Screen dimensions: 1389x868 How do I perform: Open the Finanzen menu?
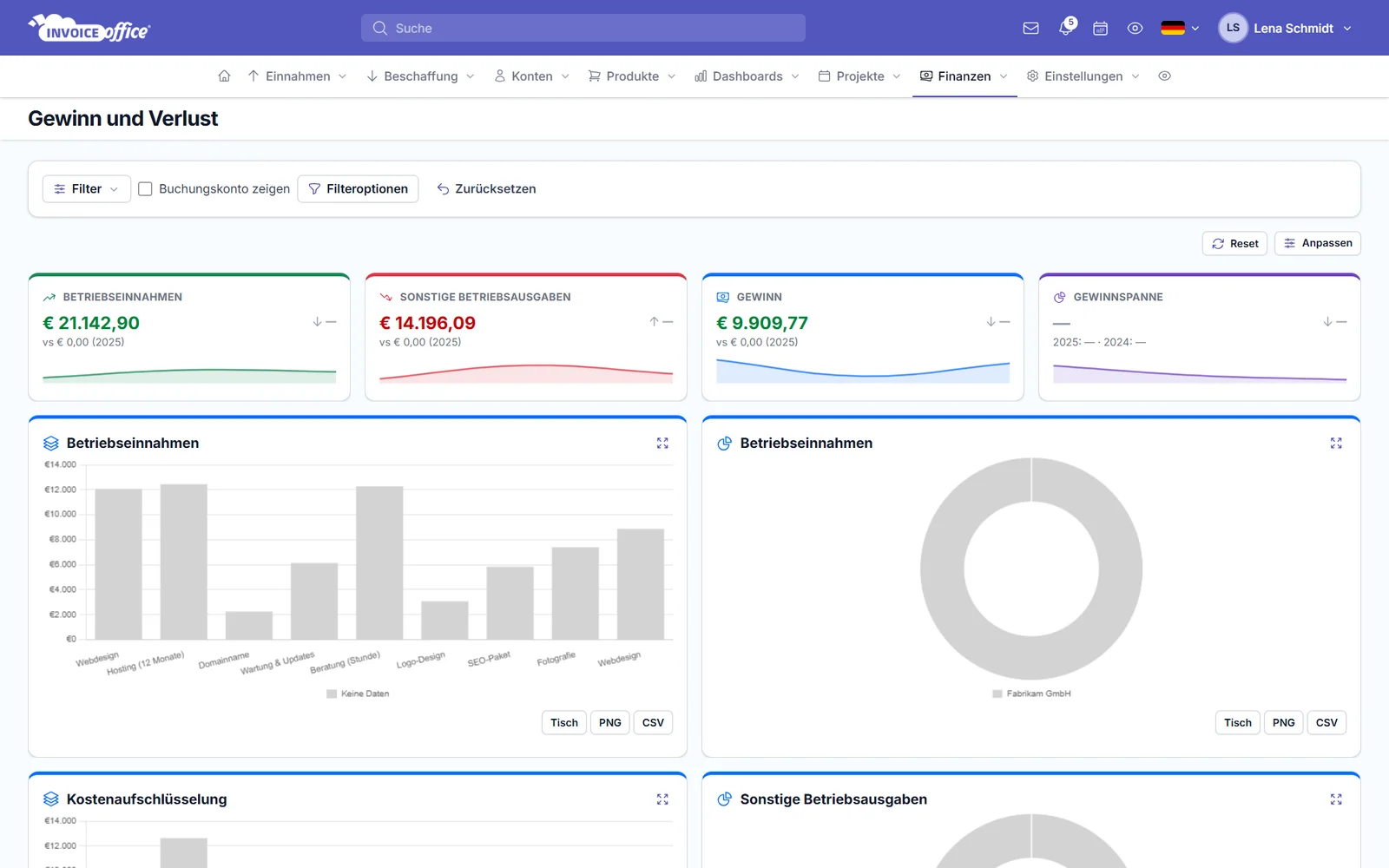point(964,76)
